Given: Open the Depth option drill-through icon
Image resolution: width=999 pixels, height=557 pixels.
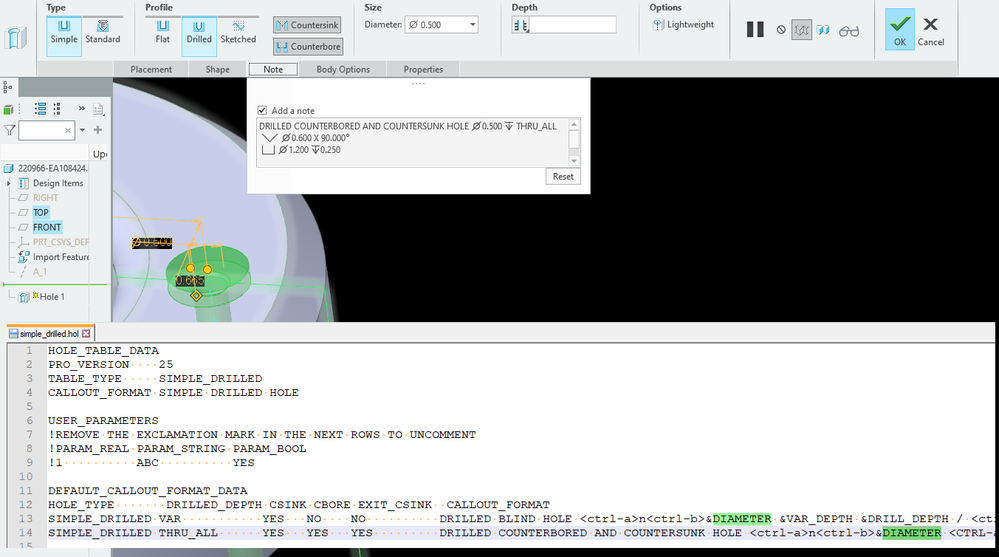Looking at the screenshot, I should coord(520,25).
